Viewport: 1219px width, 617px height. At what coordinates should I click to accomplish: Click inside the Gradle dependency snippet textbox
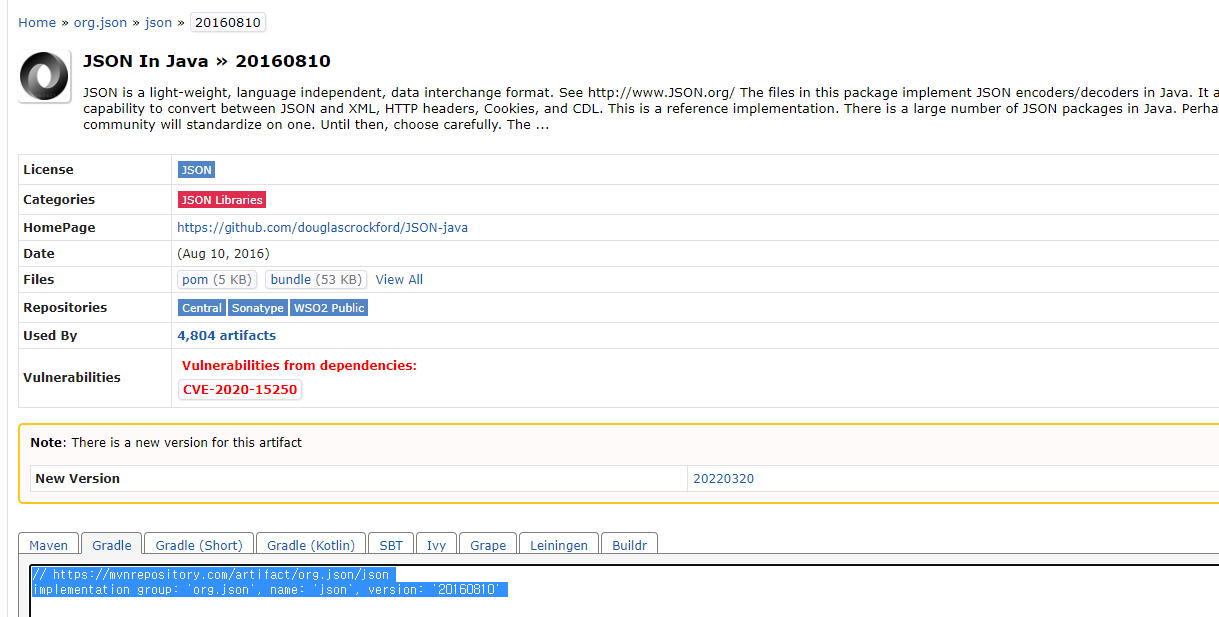(x=624, y=591)
